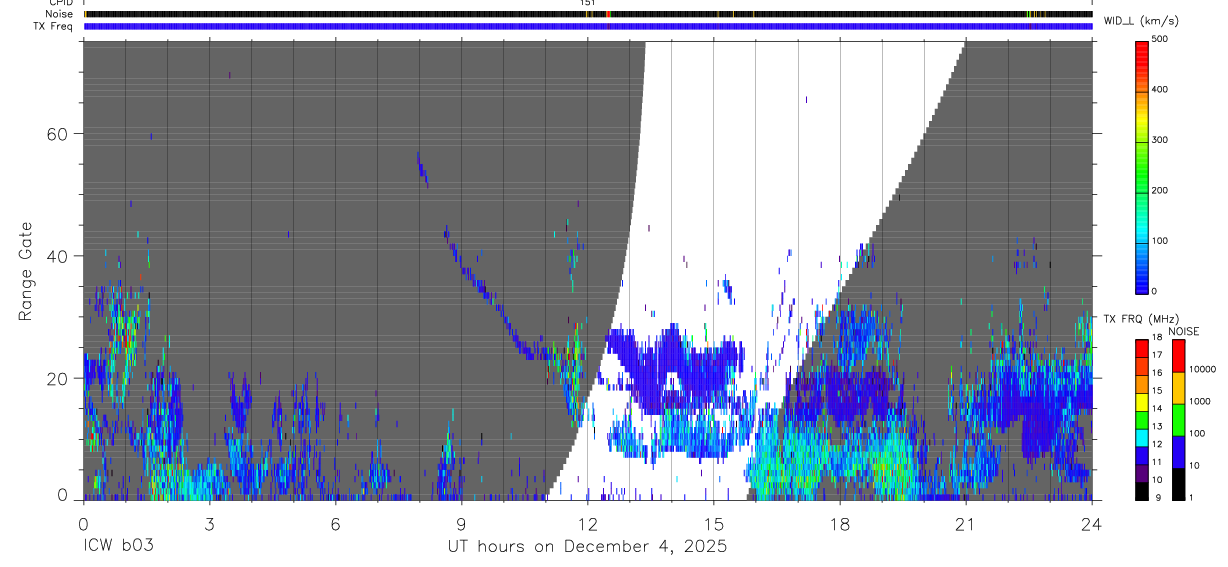Image resolution: width=1228 pixels, height=567 pixels.
Task: Click the 500 label on WID colorbar
Action: coord(1159,39)
